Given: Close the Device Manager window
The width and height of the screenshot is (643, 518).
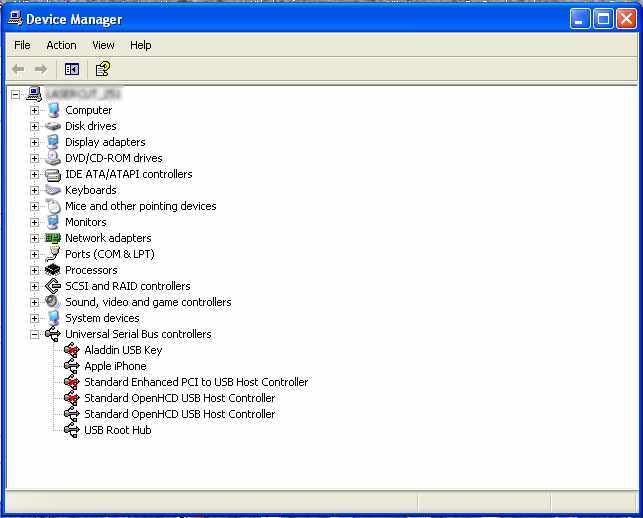Looking at the screenshot, I should tap(627, 19).
